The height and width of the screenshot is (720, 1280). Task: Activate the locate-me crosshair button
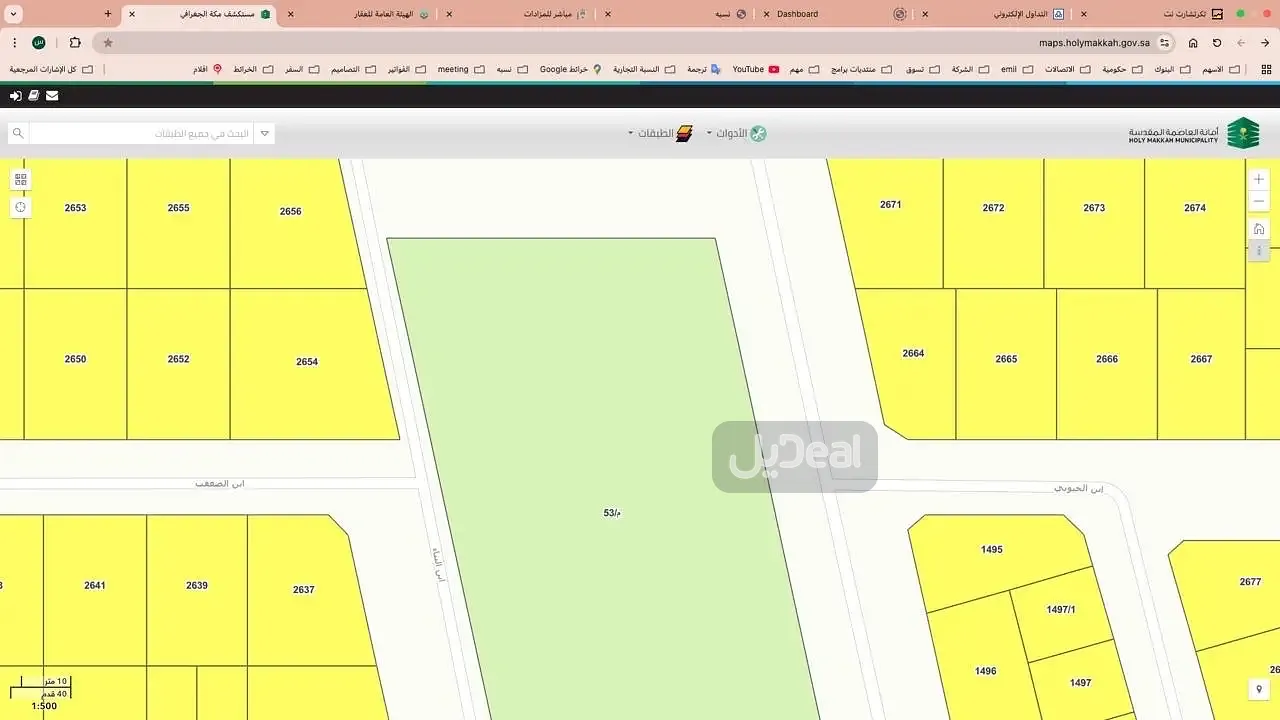[20, 207]
